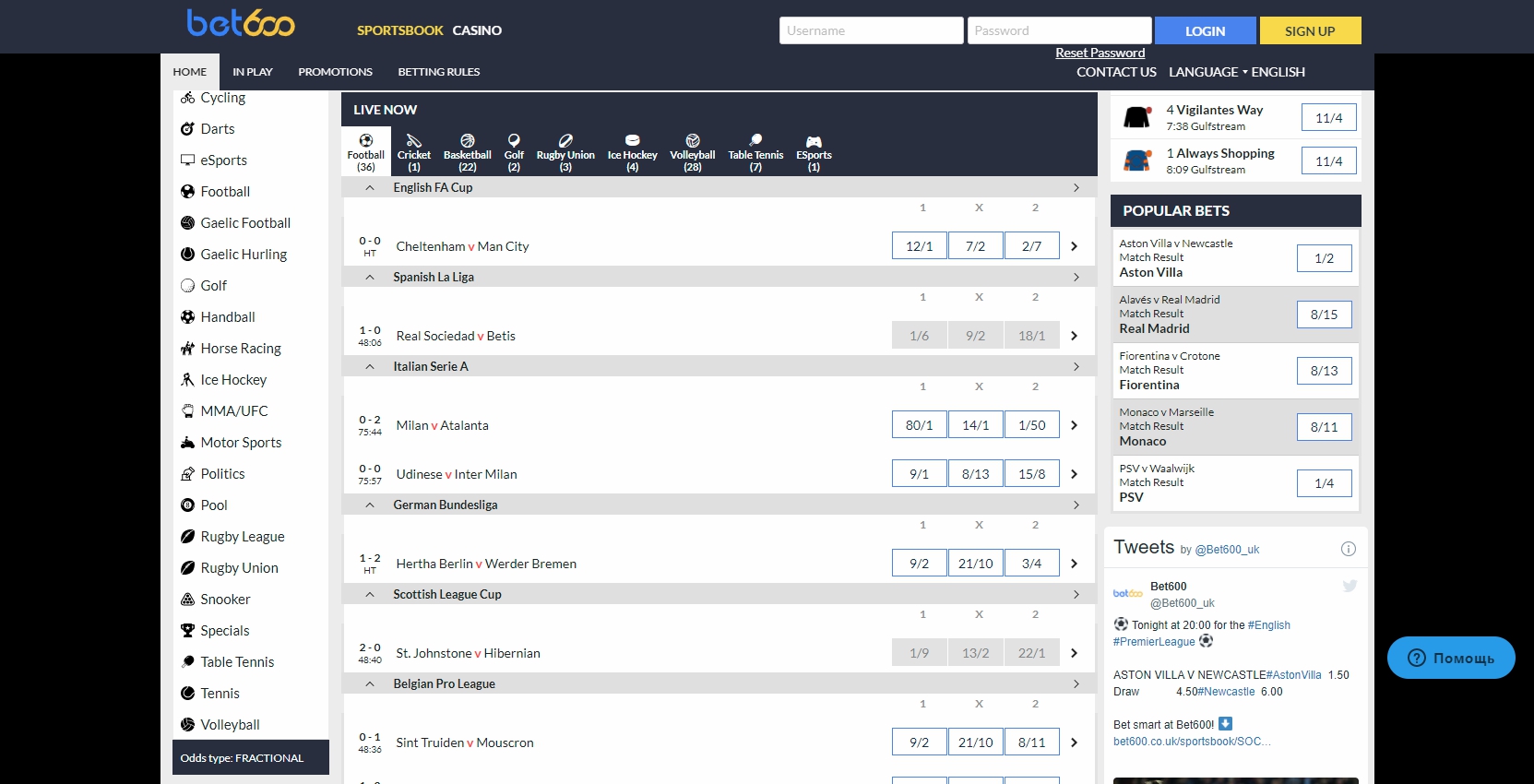1534x784 pixels.
Task: Focus the Password input field
Action: [x=1060, y=30]
